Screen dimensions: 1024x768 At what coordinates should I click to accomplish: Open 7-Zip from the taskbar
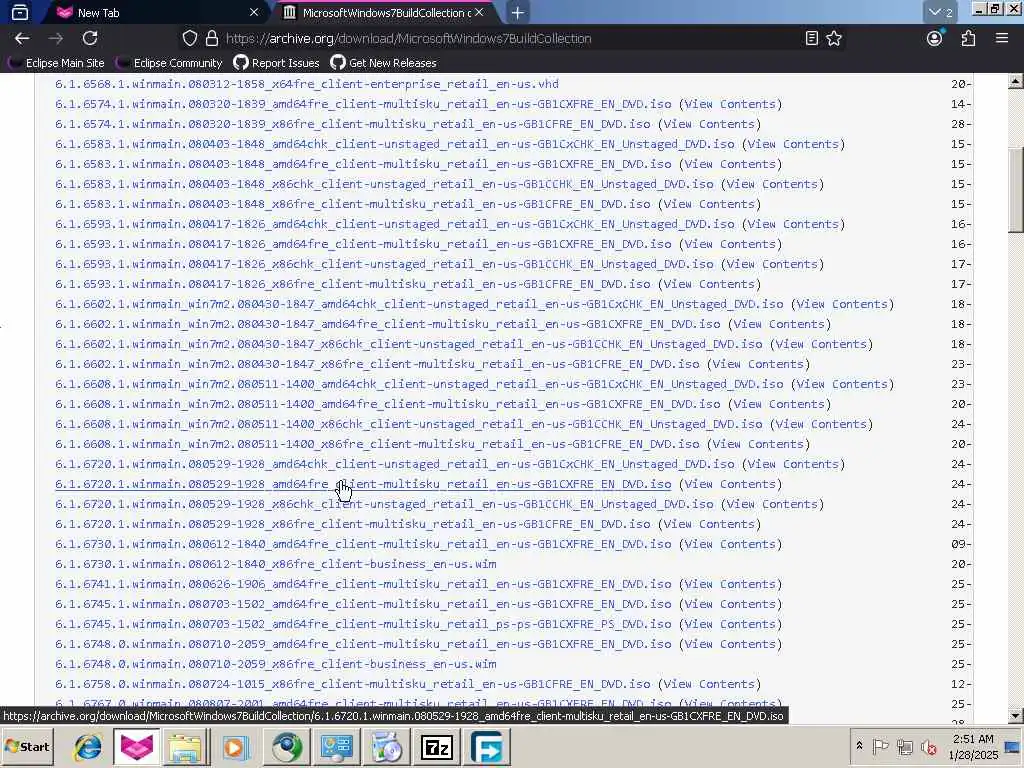(437, 747)
